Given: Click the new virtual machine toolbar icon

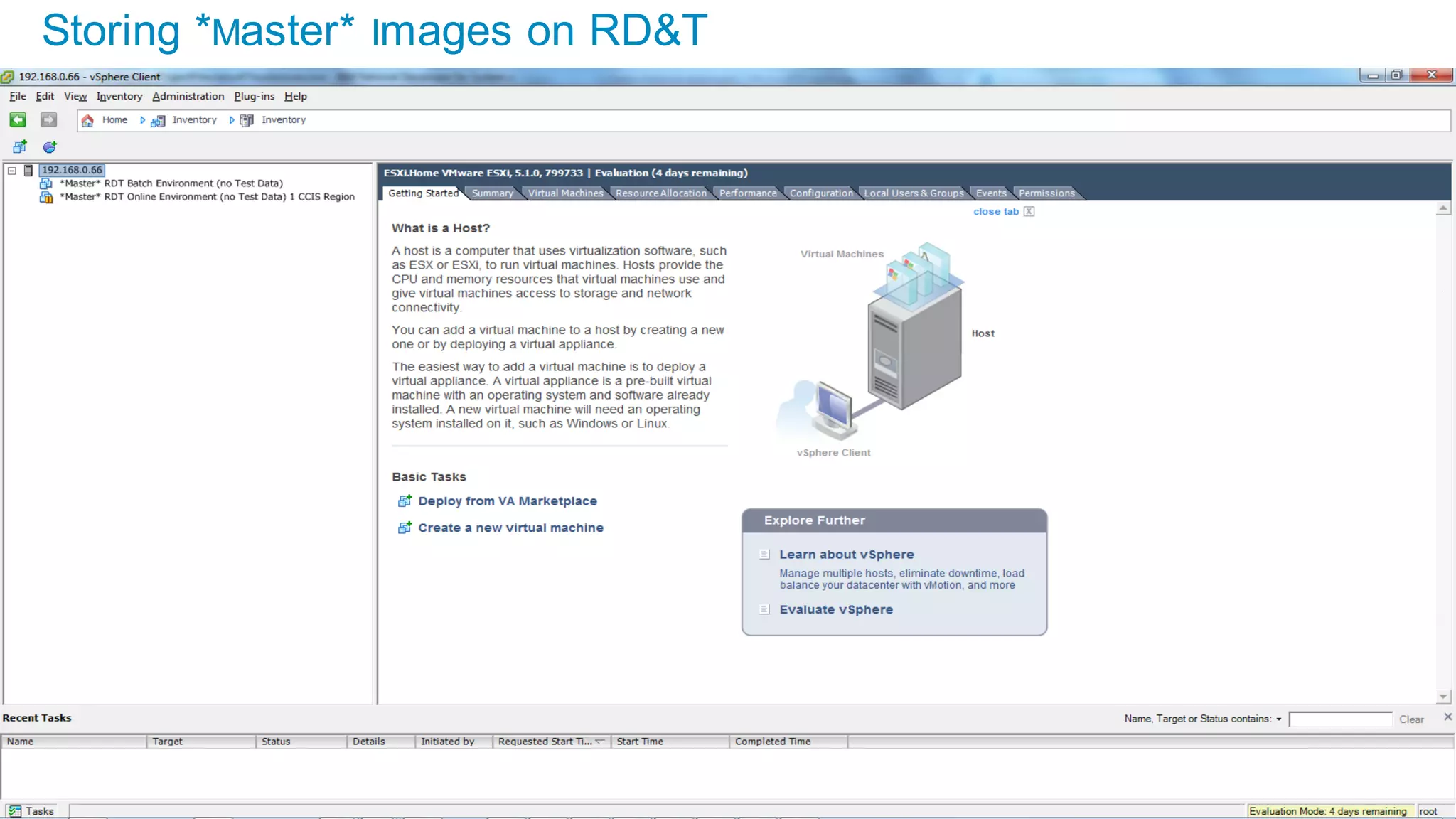Looking at the screenshot, I should pyautogui.click(x=20, y=146).
